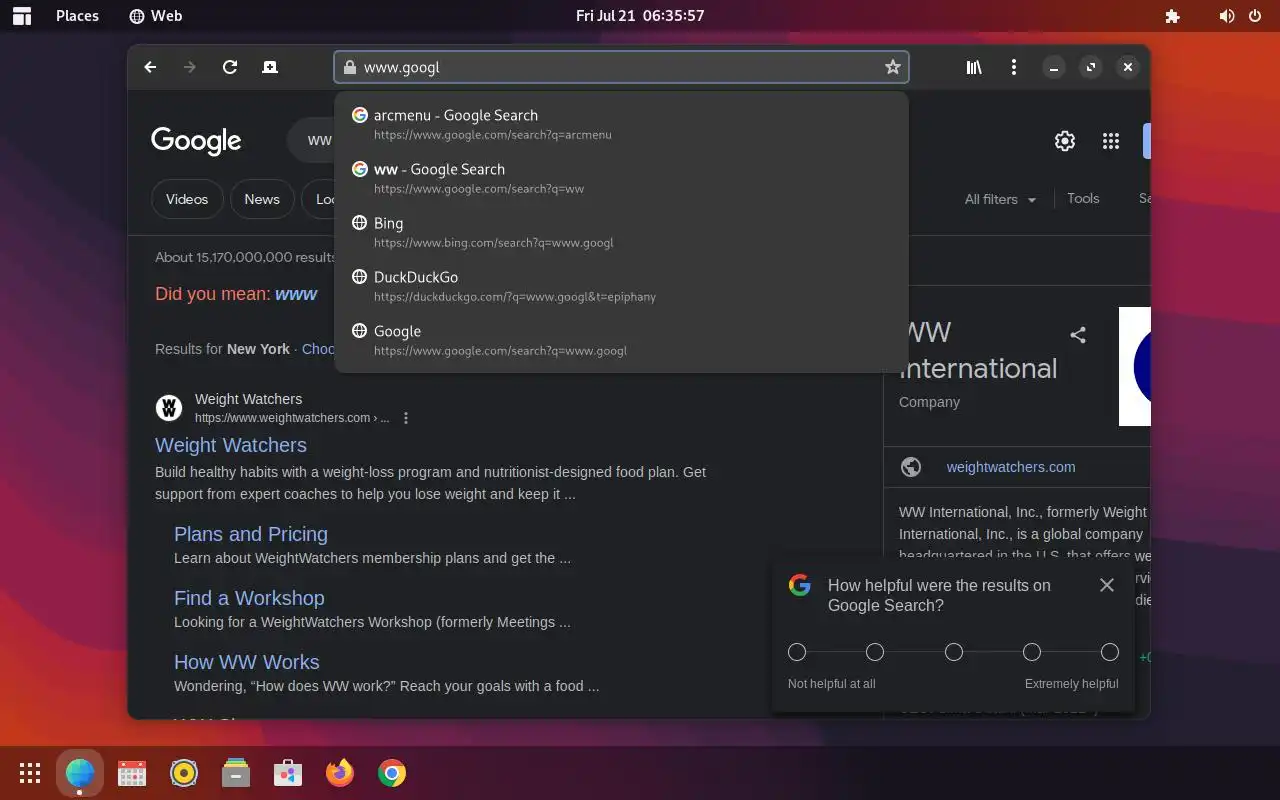Open the power menu in top bar
This screenshot has height=800, width=1280.
pos(1256,16)
